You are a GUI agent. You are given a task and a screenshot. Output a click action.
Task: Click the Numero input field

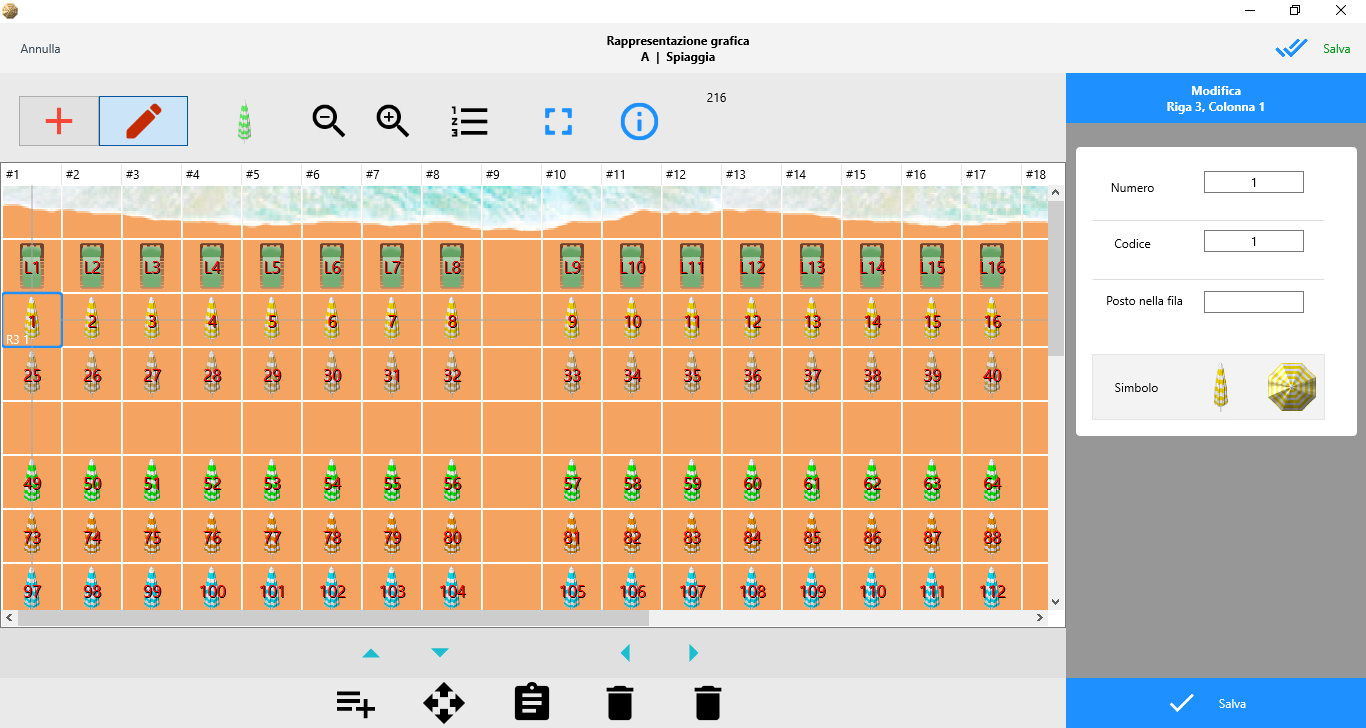click(1254, 182)
